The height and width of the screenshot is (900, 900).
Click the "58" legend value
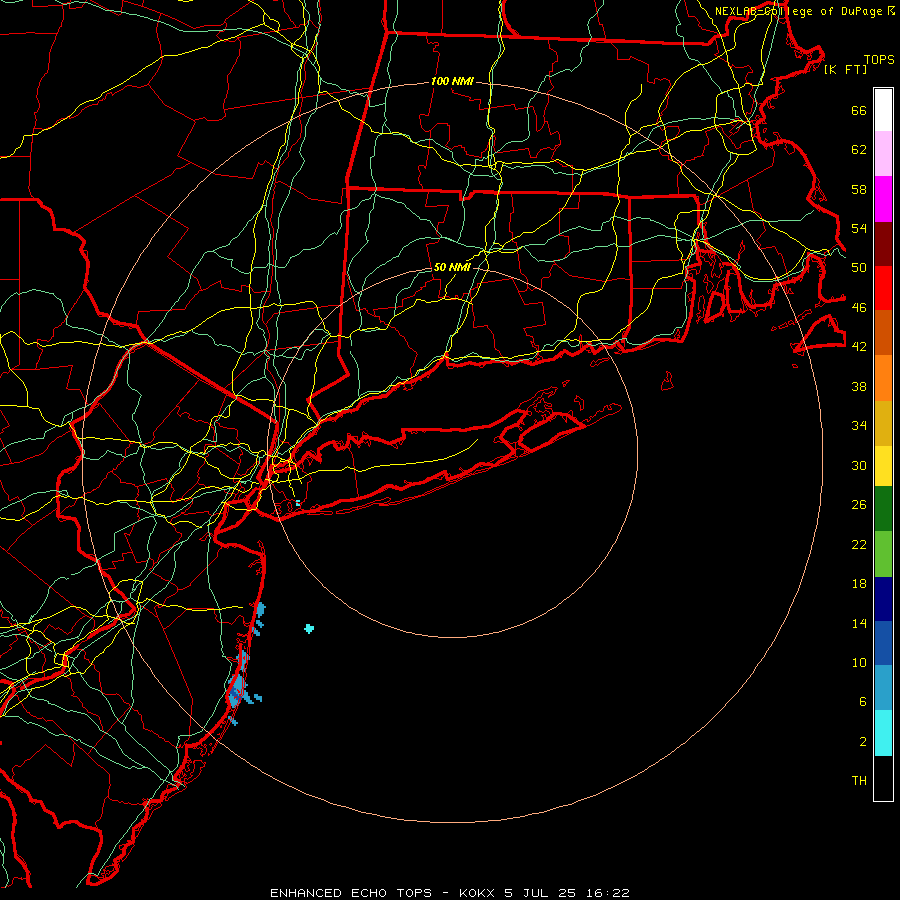pos(859,189)
